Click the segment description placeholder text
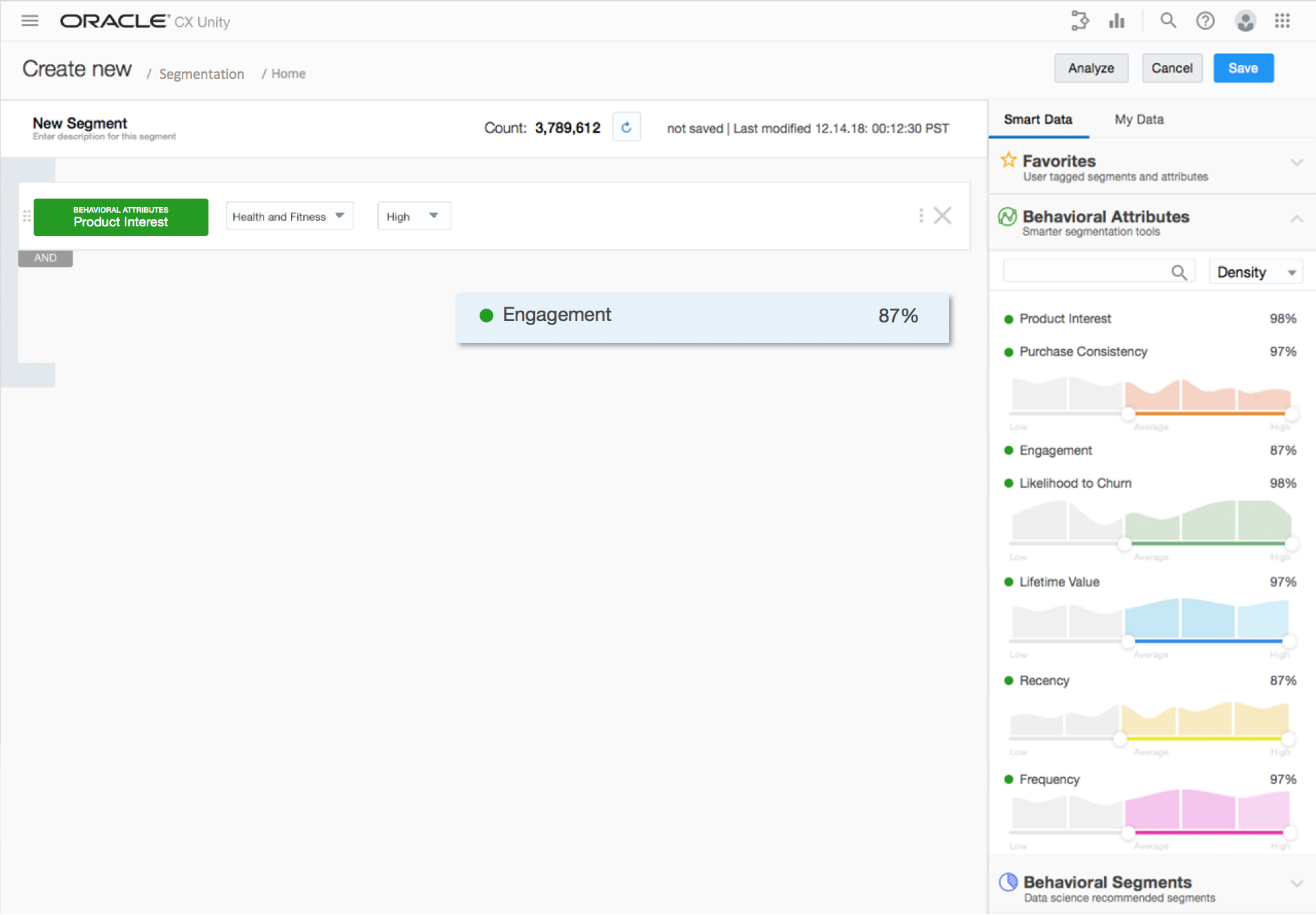The width and height of the screenshot is (1316, 915). (104, 136)
